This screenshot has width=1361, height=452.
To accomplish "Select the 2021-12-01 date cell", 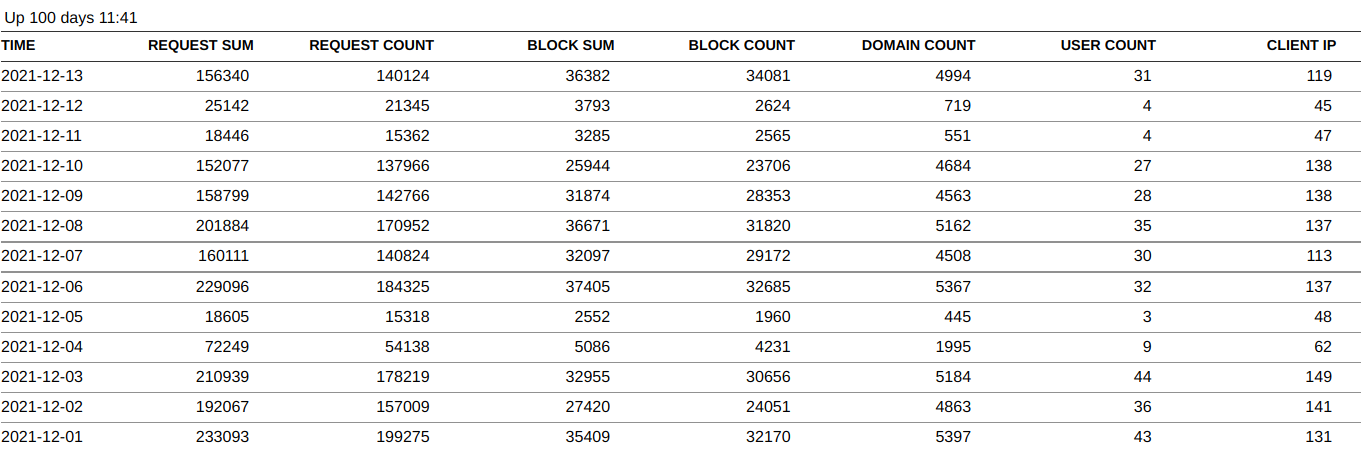I will [42, 437].
